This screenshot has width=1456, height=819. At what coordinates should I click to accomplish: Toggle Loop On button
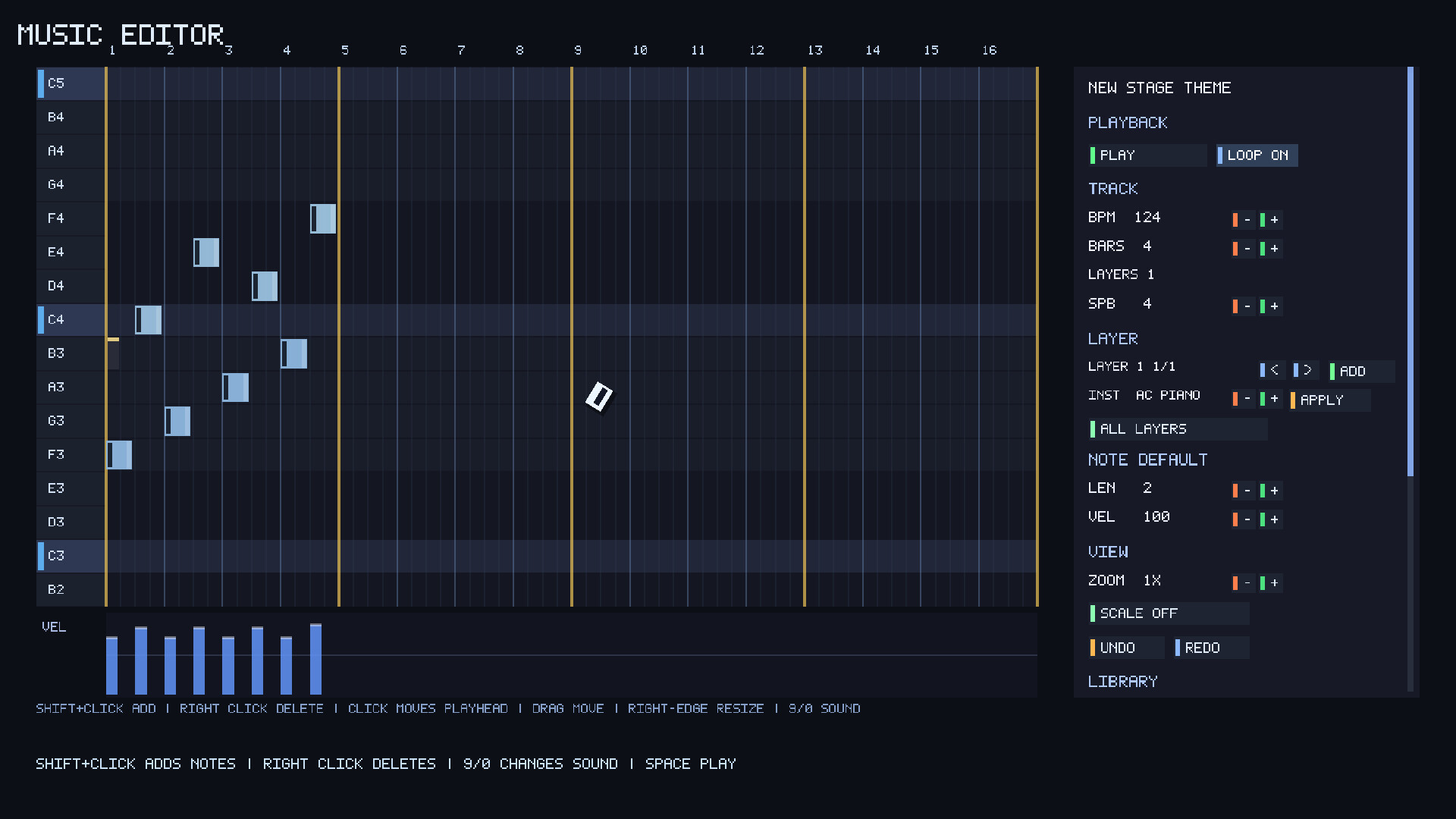1257,155
